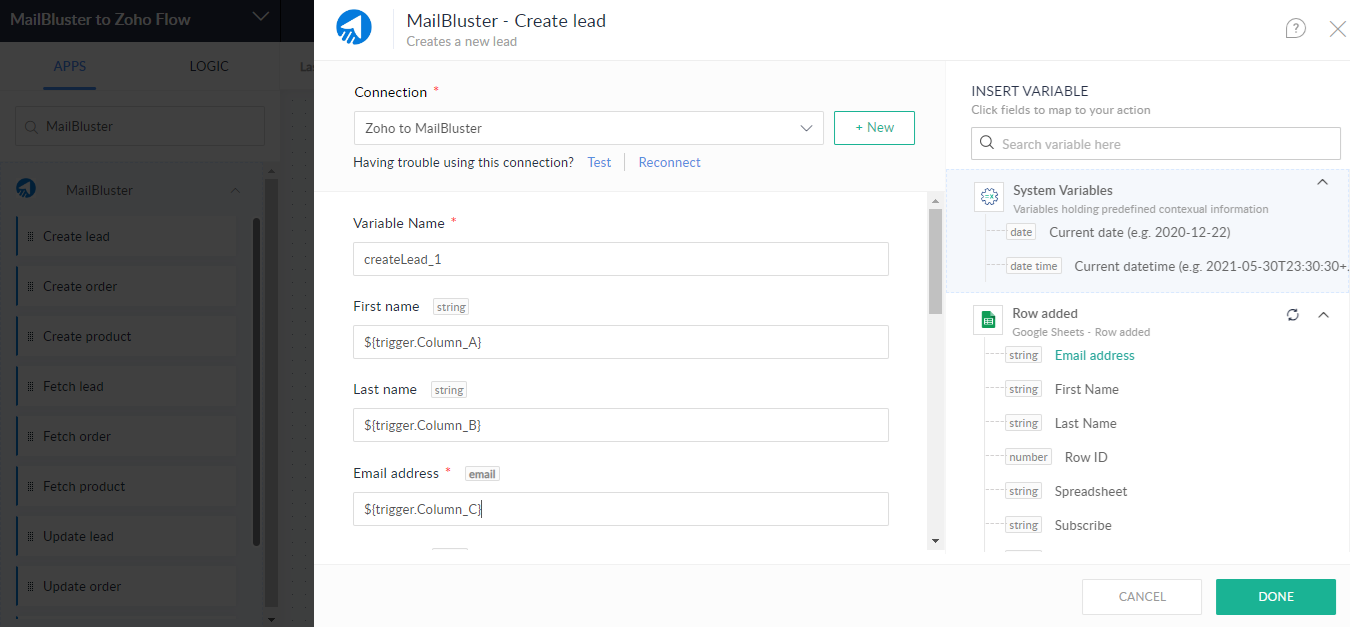Viewport: 1350px width, 627px height.
Task: Click the Search variable here box
Action: [1156, 144]
